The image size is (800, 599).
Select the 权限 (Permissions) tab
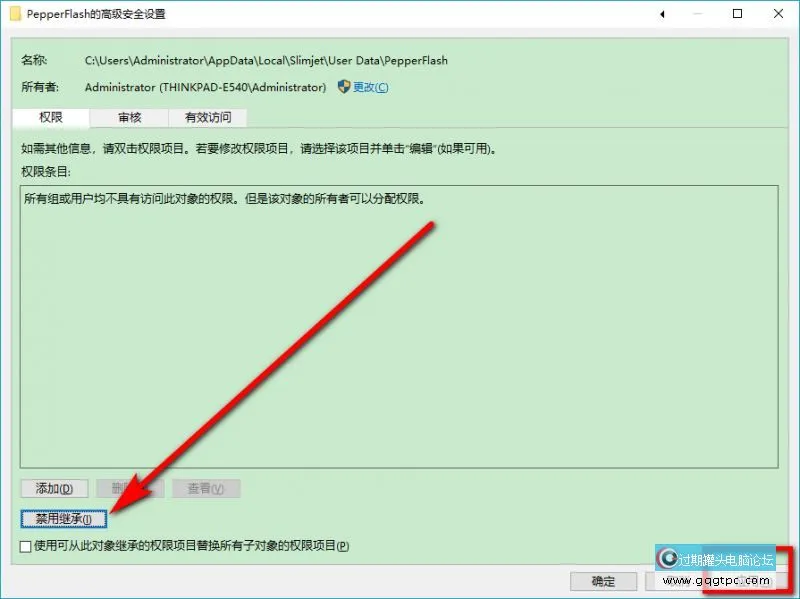(x=51, y=117)
